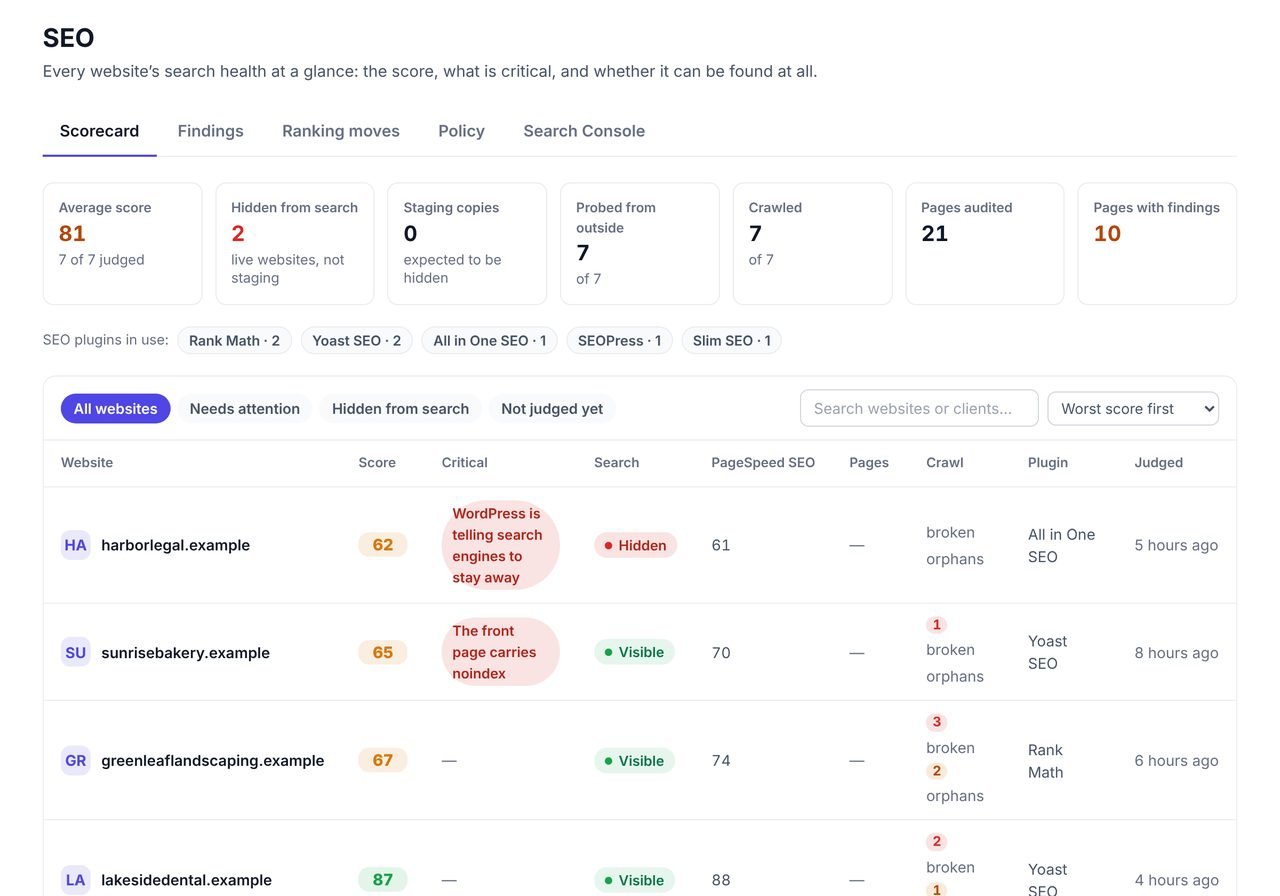
Task: Click the 6 hours ago judged time
Action: tap(1176, 760)
